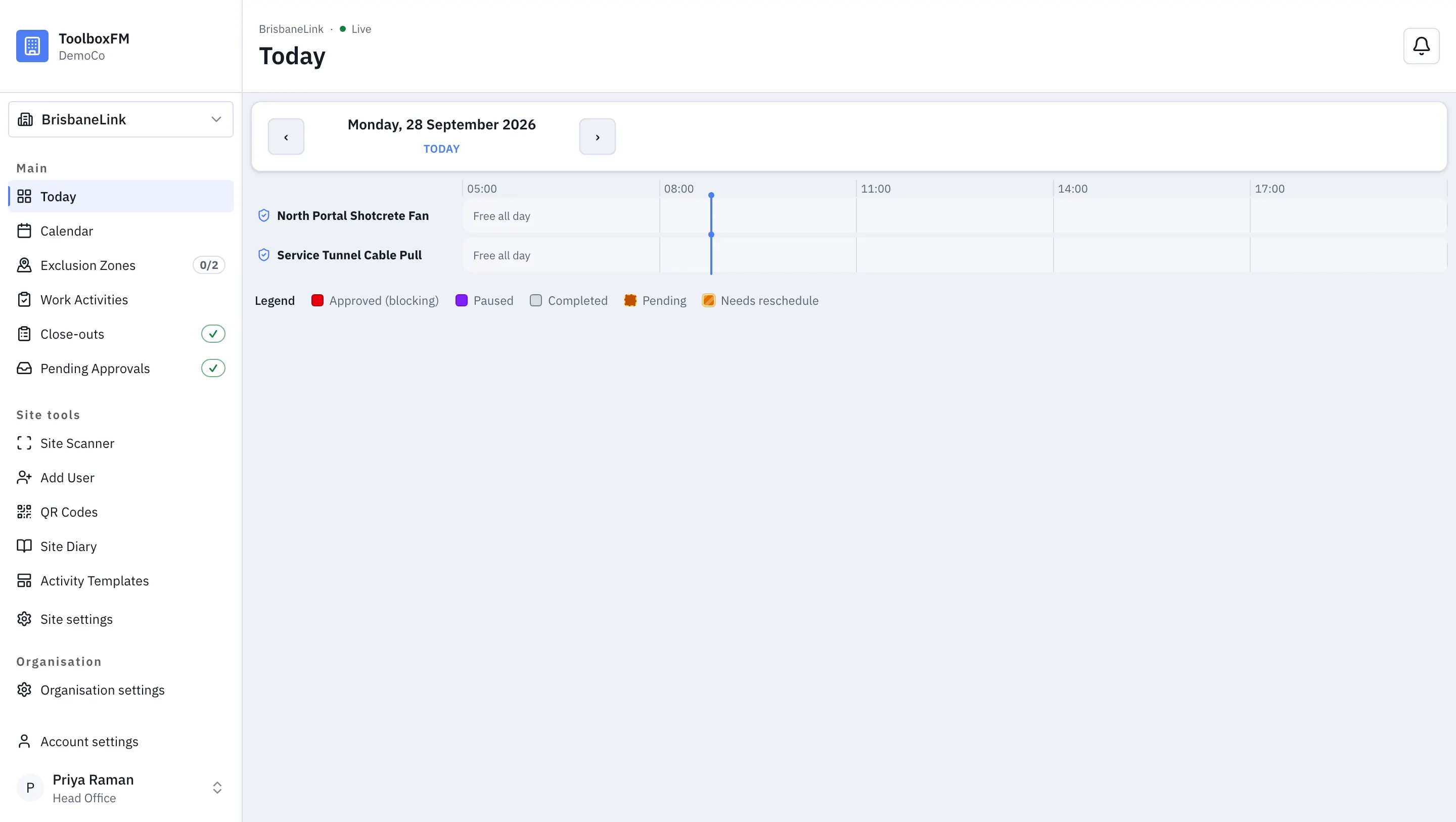Open the notifications bell

pos(1421,46)
